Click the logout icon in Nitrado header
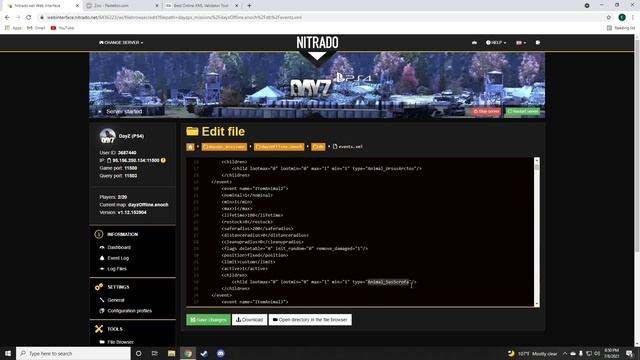This screenshot has width=640, height=360. pyautogui.click(x=538, y=42)
